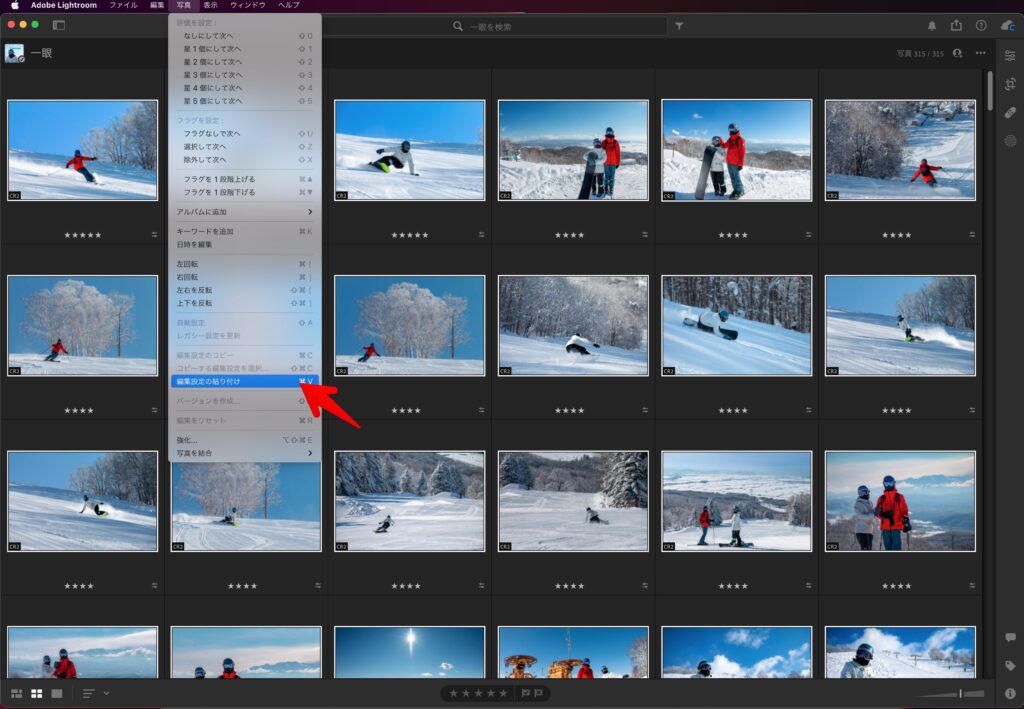The width and height of the screenshot is (1024, 709).
Task: Open the 編集 menu in menu bar
Action: (x=157, y=5)
